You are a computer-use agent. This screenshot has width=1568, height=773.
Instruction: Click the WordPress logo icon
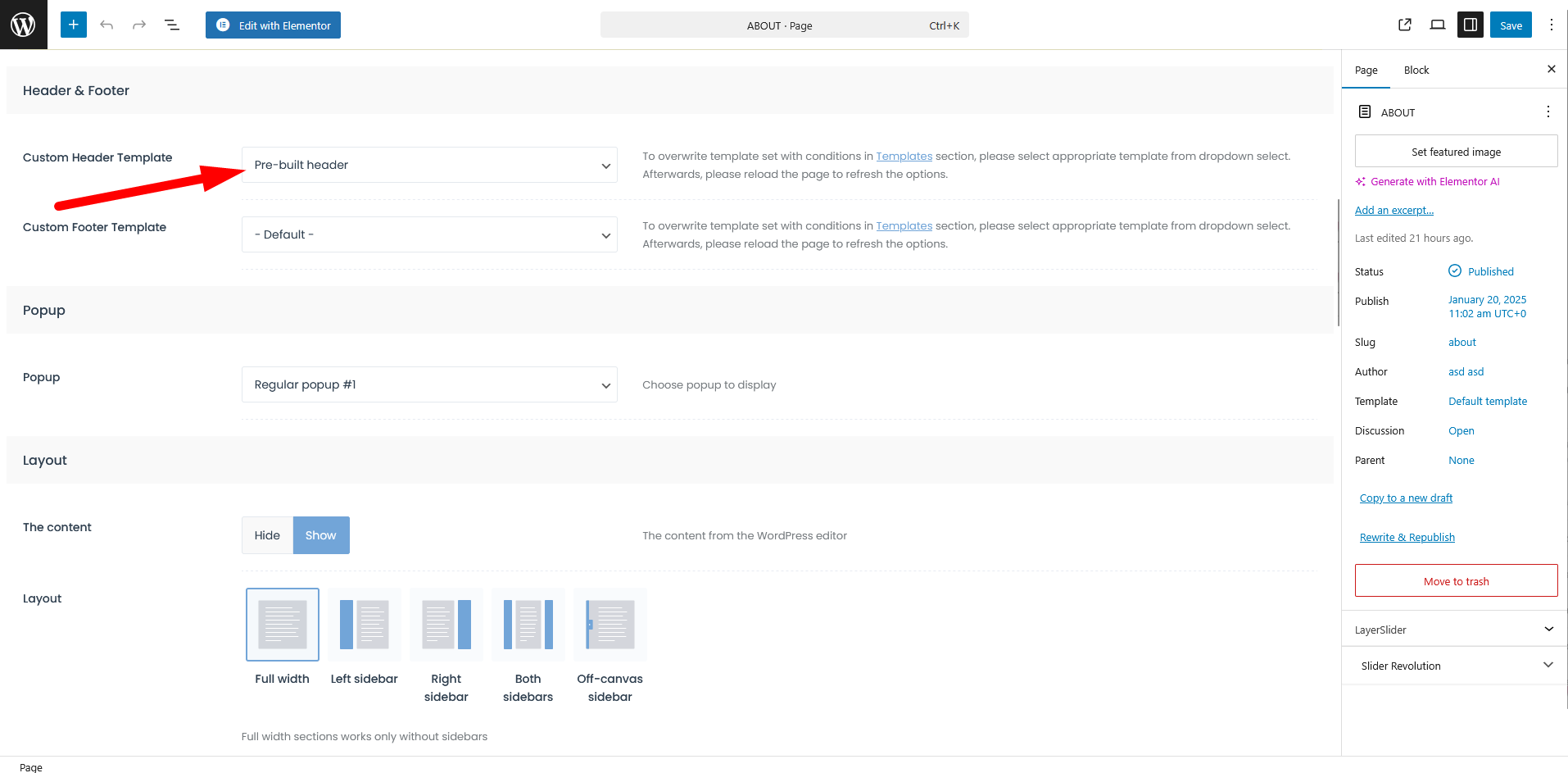coord(23,25)
